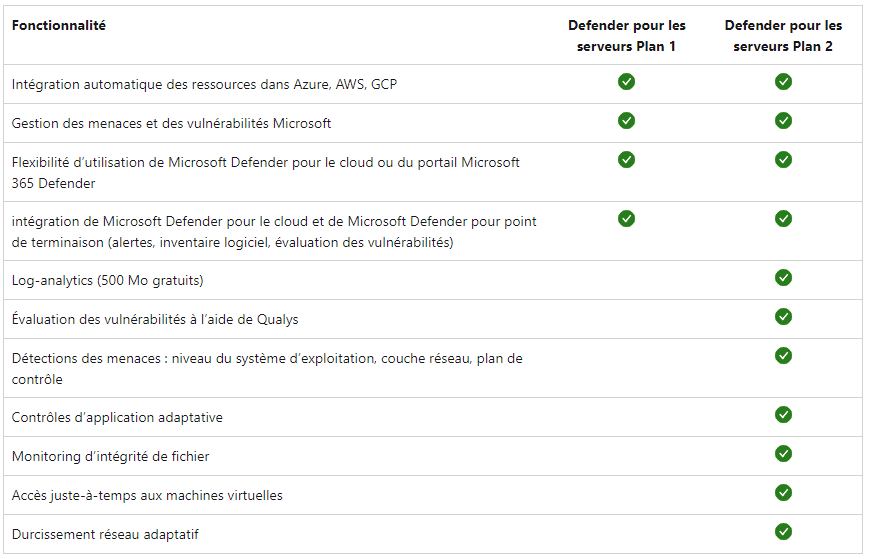
Task: Click Plan 2 checkmark for Qualys vulnerability evaluation
Action: [x=783, y=316]
